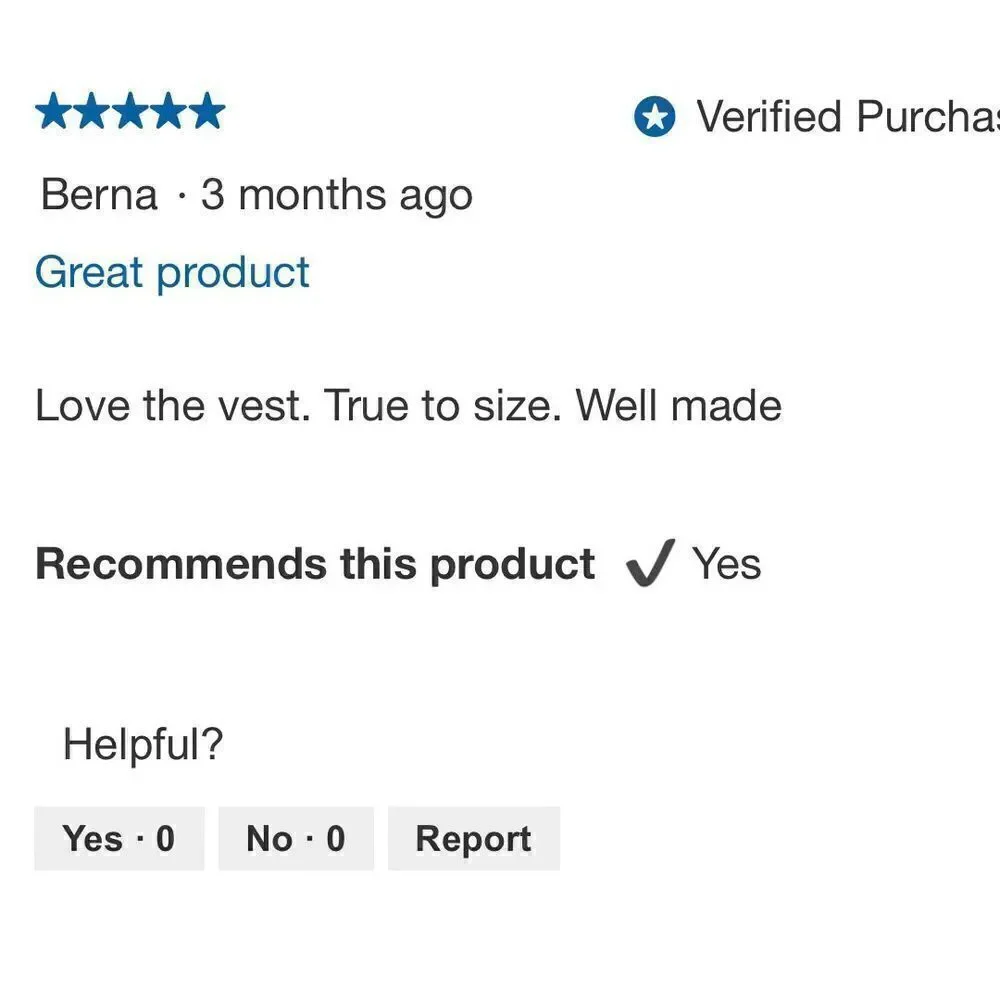This screenshot has height=1000, width=1000.
Task: Click the review text Love the vest
Action: coord(172,406)
